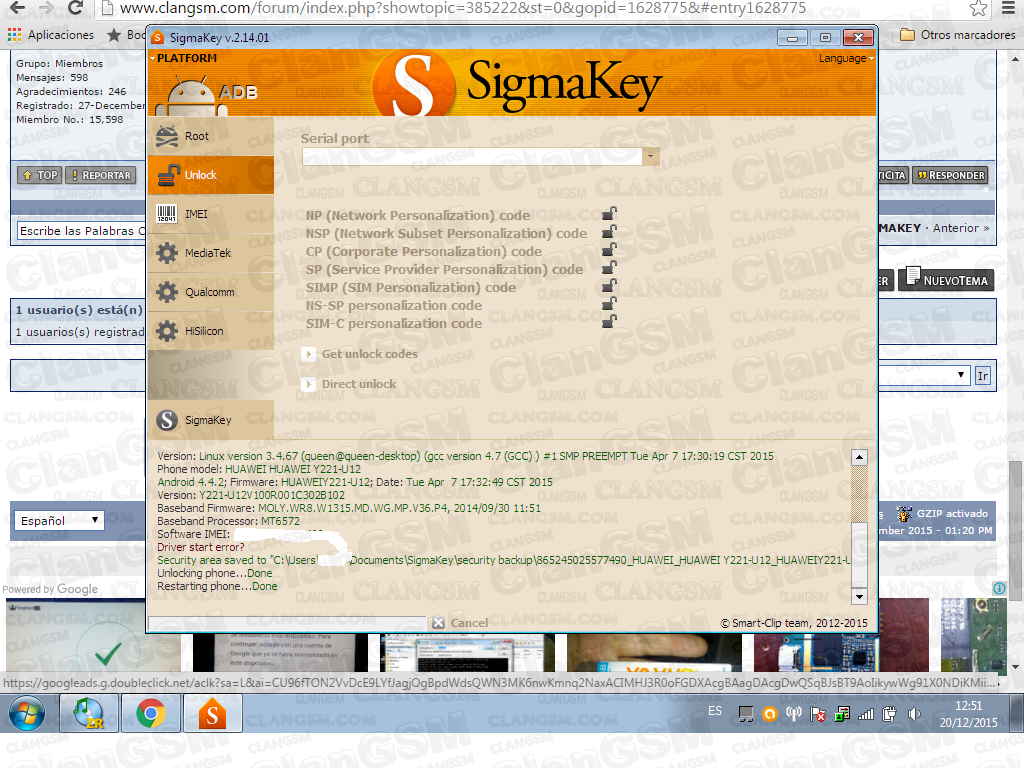Click the network signal bars tray icon
This screenshot has width=1024, height=768.
(866, 714)
